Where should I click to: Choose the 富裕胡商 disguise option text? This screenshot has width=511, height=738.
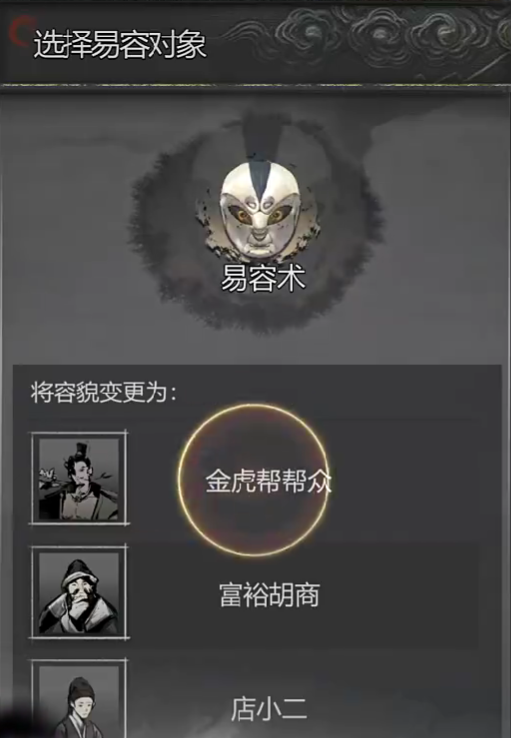tap(269, 595)
